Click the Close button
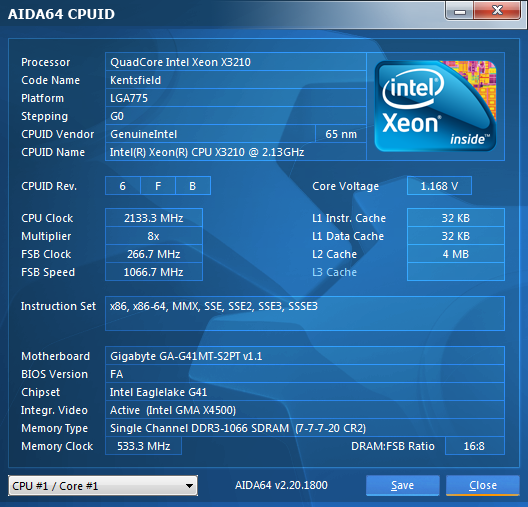 click(483, 485)
